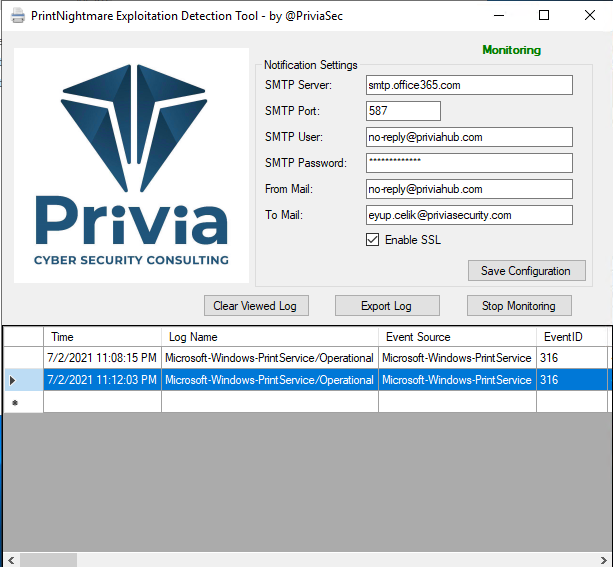Click Save Configuration button
The height and width of the screenshot is (567, 613).
[527, 271]
